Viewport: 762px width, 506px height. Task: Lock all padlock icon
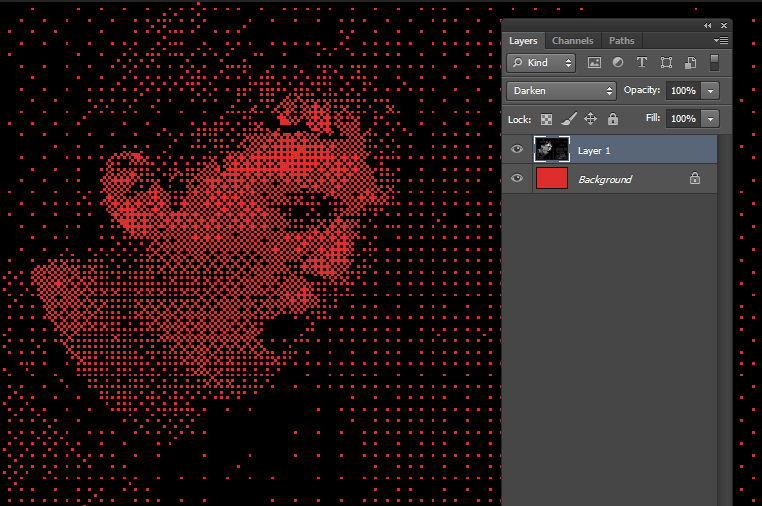pos(613,119)
